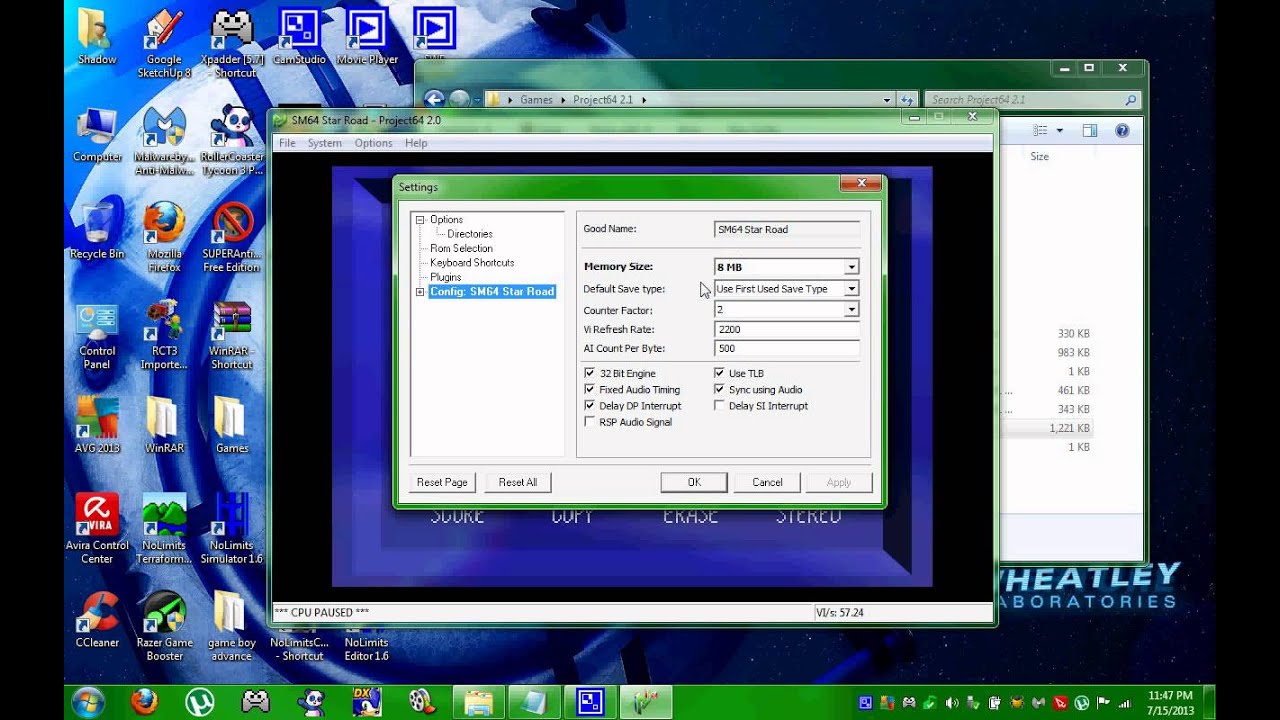Open Explorer help question mark icon

pyautogui.click(x=1122, y=131)
